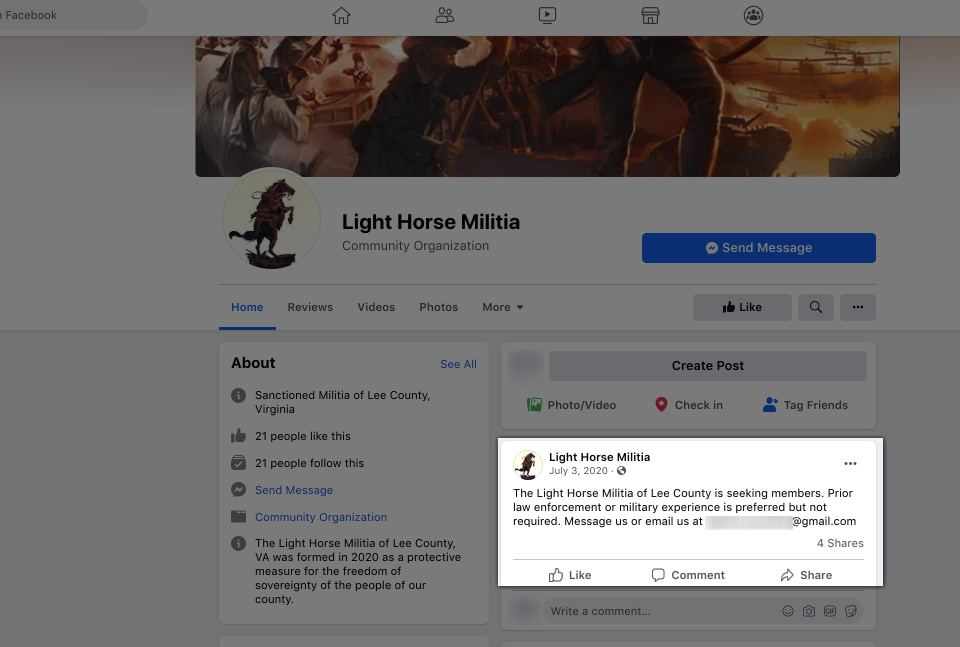This screenshot has height=647, width=960.
Task: Attach a photo to the comment
Action: (809, 610)
